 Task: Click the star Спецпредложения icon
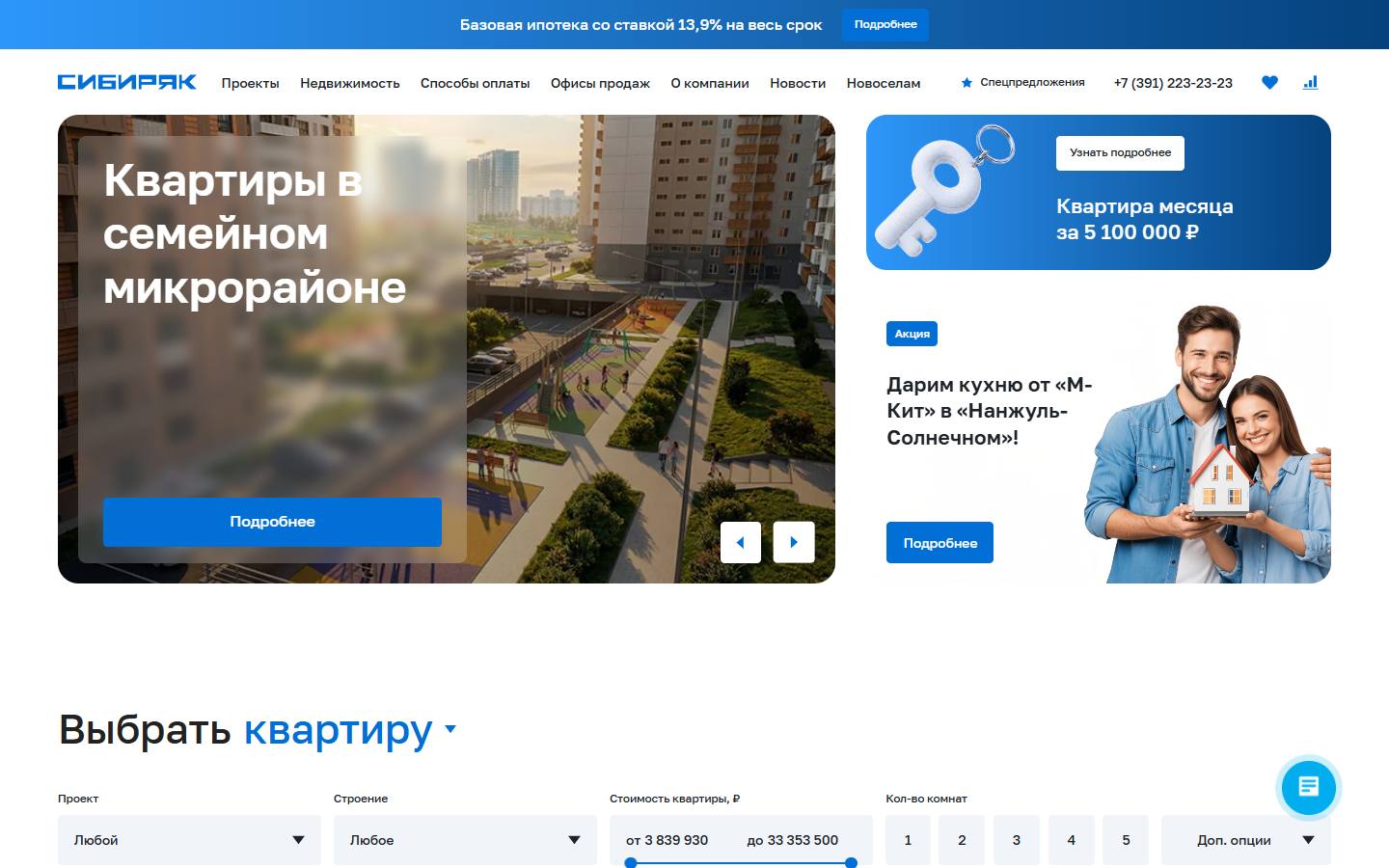pyautogui.click(x=967, y=83)
